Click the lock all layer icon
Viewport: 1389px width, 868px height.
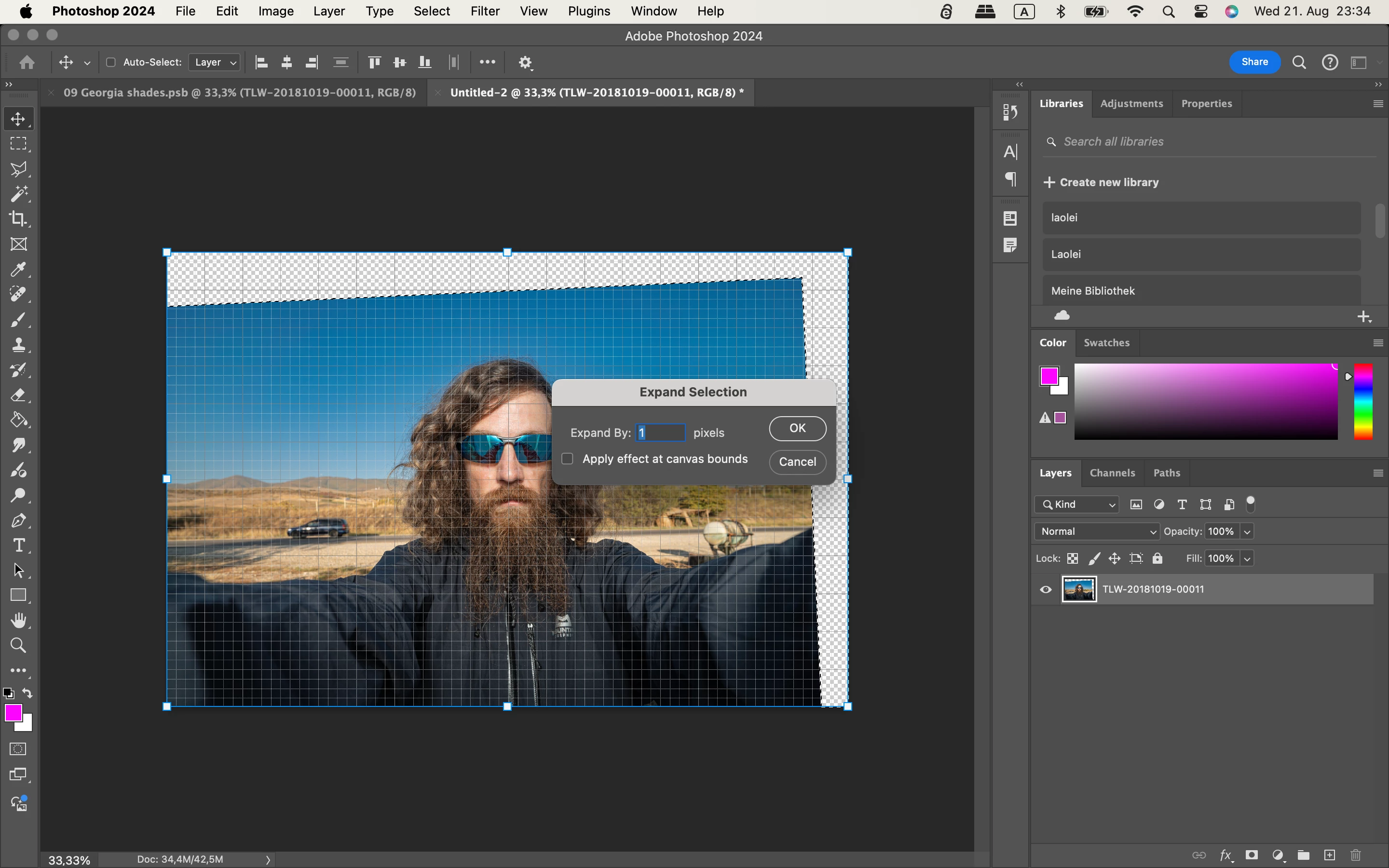1157,558
